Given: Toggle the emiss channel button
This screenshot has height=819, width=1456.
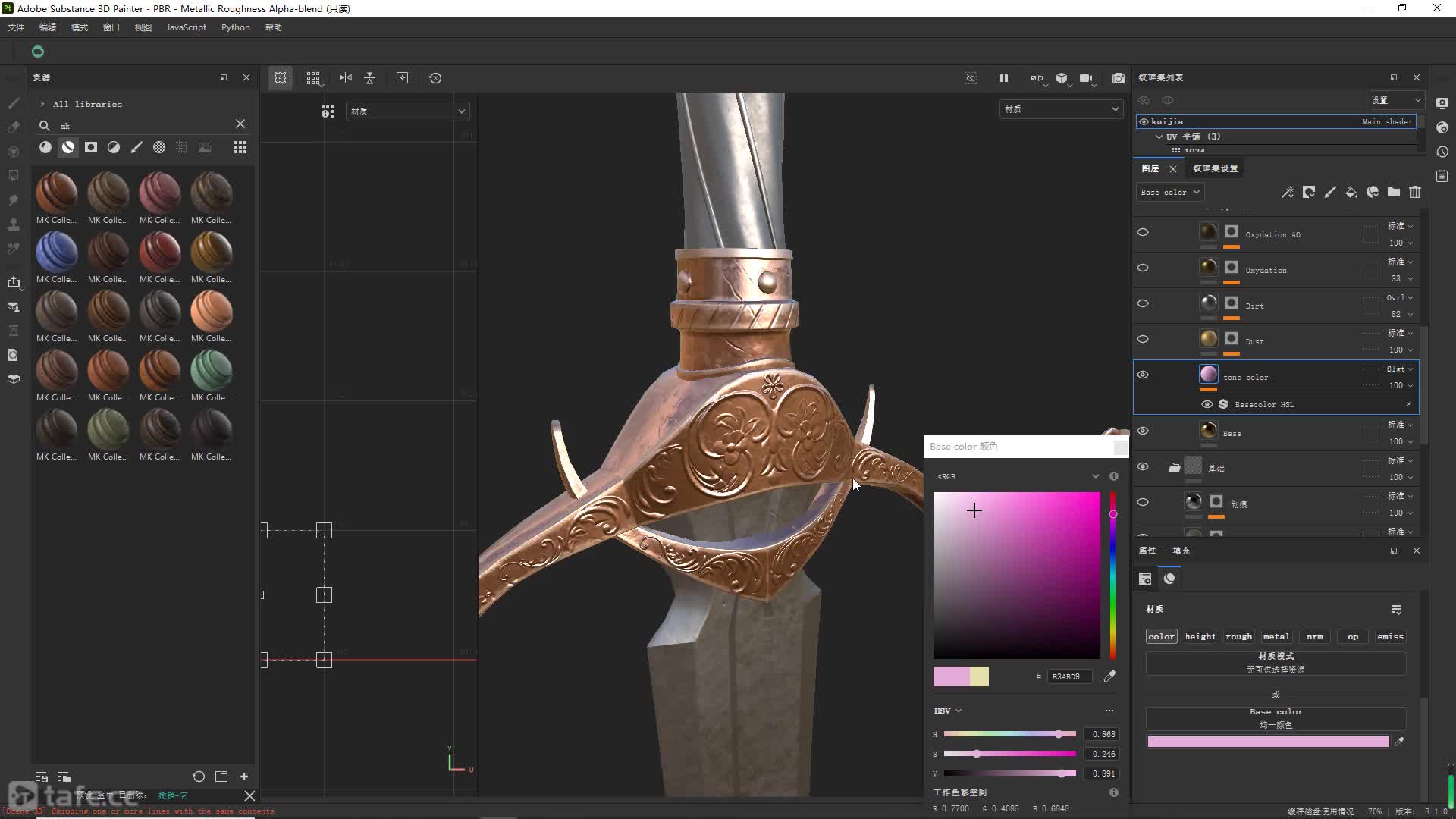Looking at the screenshot, I should pyautogui.click(x=1390, y=637).
